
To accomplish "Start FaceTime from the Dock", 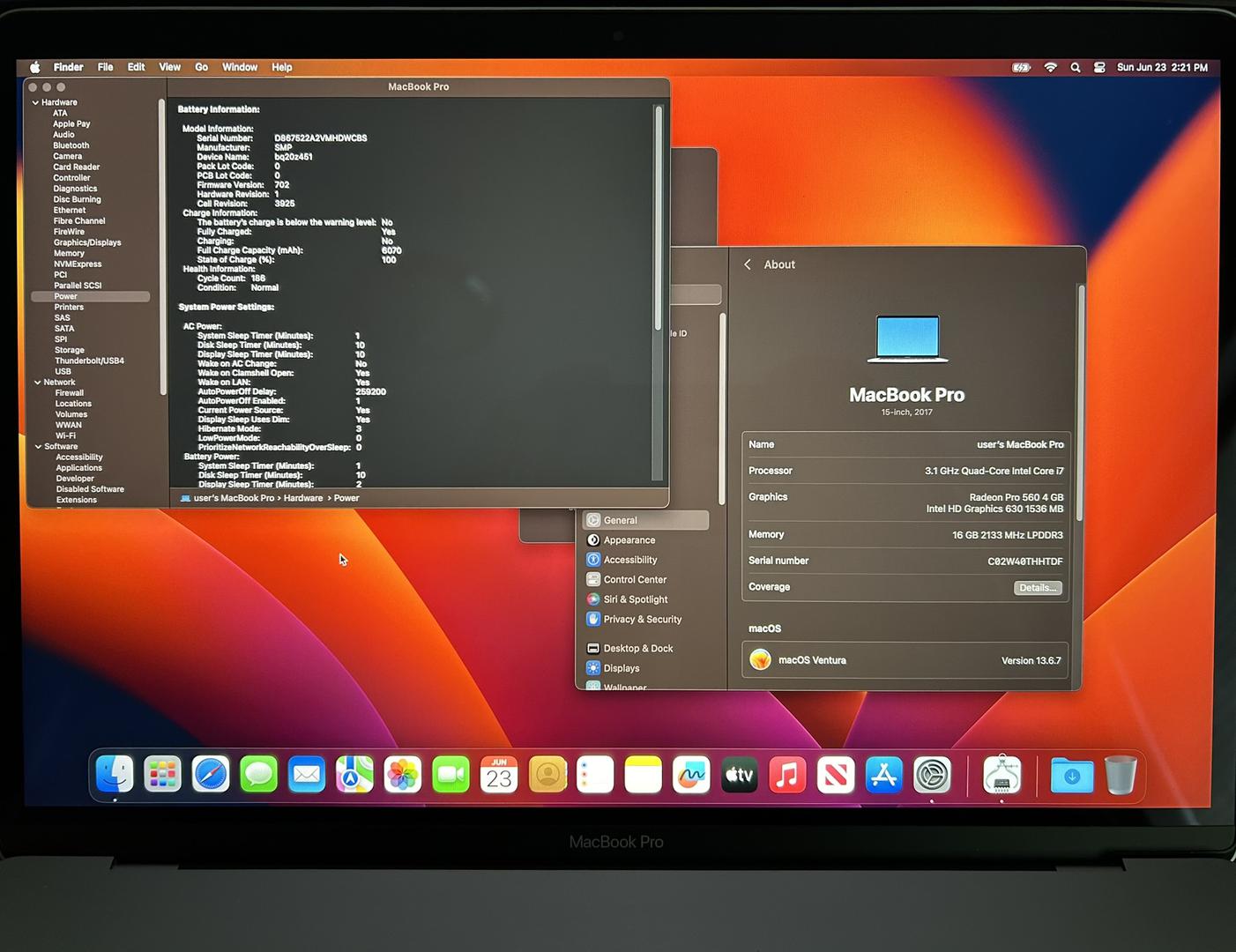I will click(450, 774).
